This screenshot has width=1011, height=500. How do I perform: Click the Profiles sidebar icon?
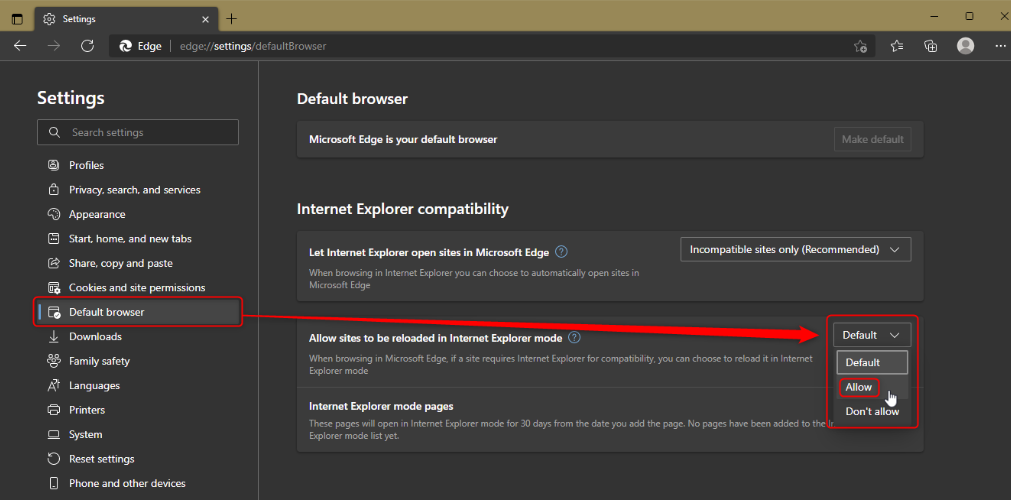pyautogui.click(x=54, y=165)
